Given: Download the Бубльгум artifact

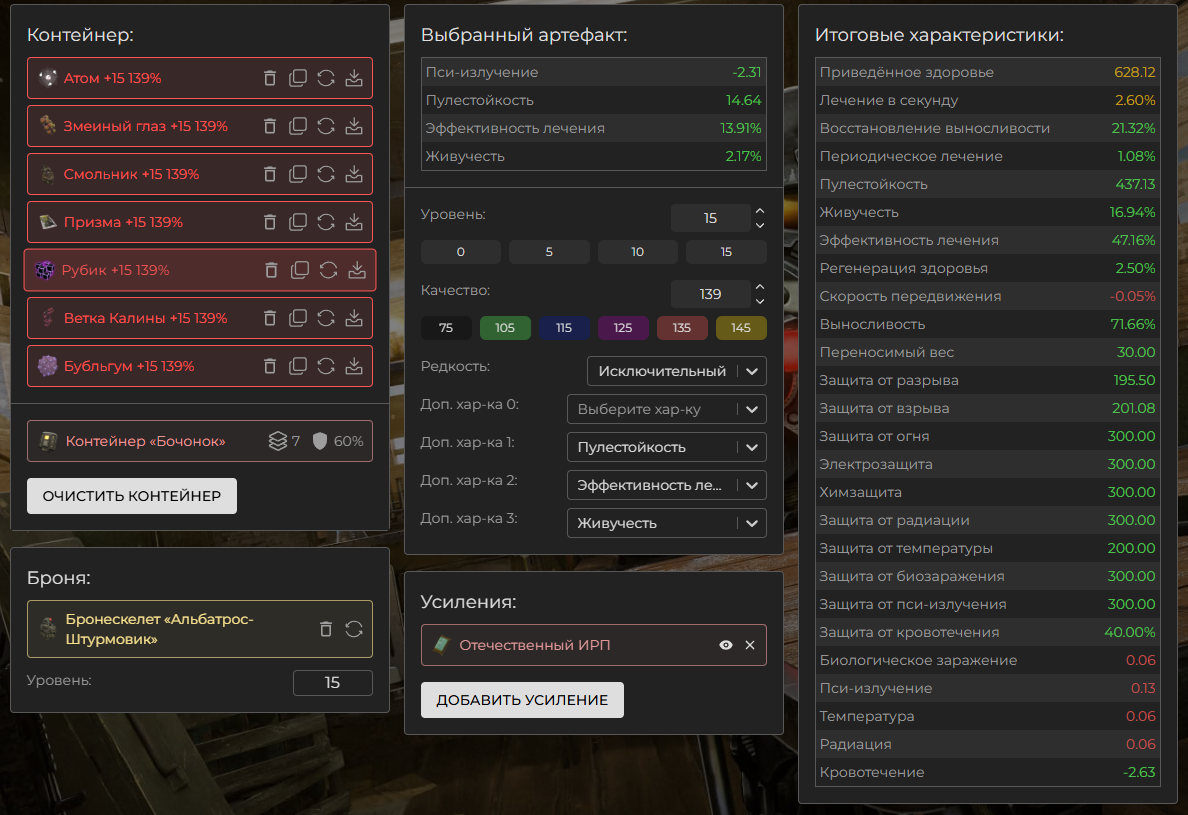Looking at the screenshot, I should point(354,366).
